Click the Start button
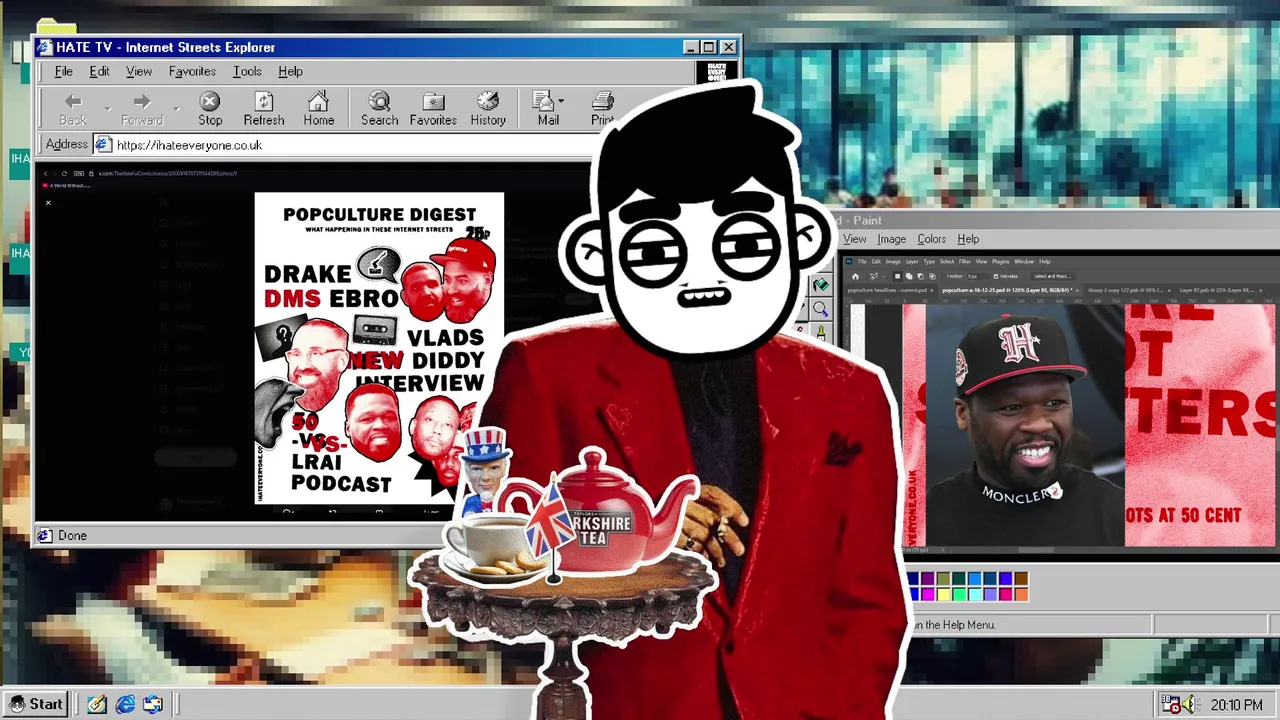This screenshot has height=720, width=1280. pos(38,704)
